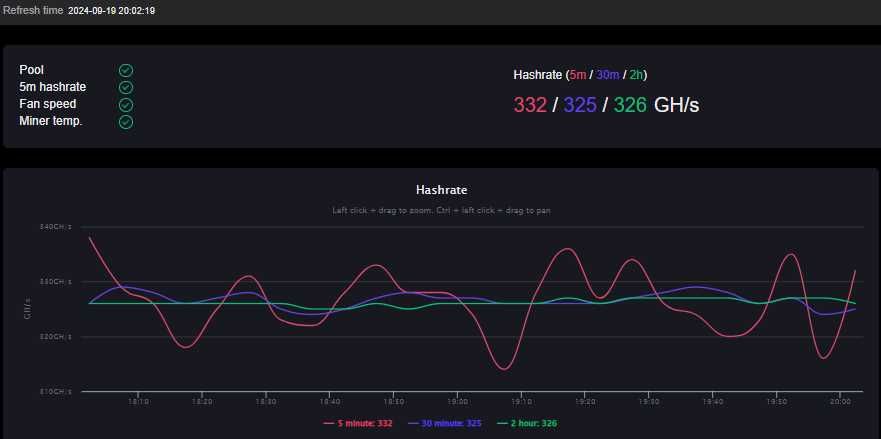
Task: Toggle the 30 minute series in the legend
Action: click(445, 423)
